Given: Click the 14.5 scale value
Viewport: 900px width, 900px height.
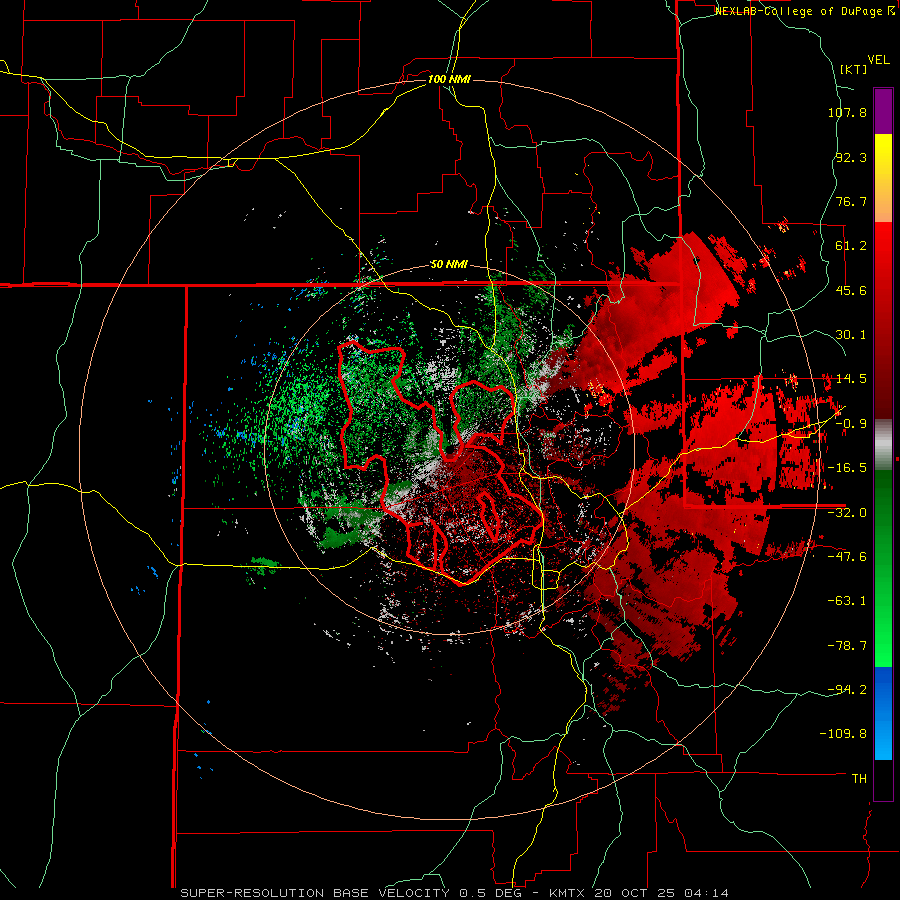Looking at the screenshot, I should pyautogui.click(x=851, y=379).
